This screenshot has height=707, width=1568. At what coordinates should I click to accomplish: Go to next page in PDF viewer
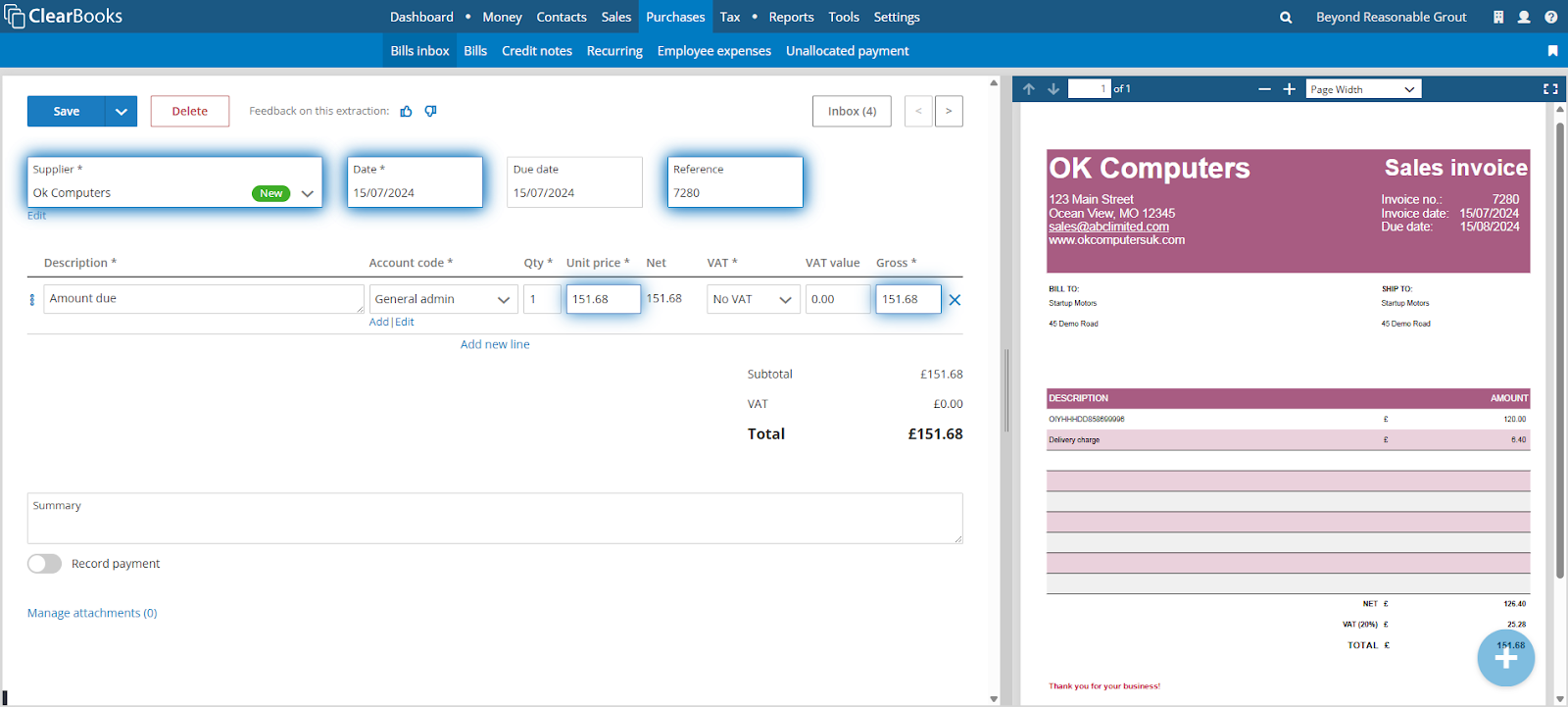[x=1053, y=88]
